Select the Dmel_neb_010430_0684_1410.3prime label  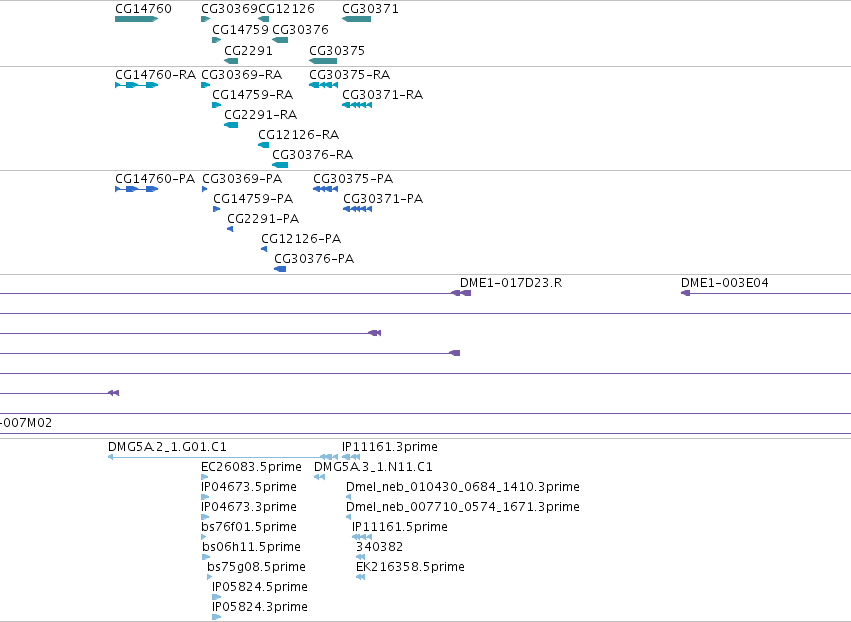(x=463, y=487)
